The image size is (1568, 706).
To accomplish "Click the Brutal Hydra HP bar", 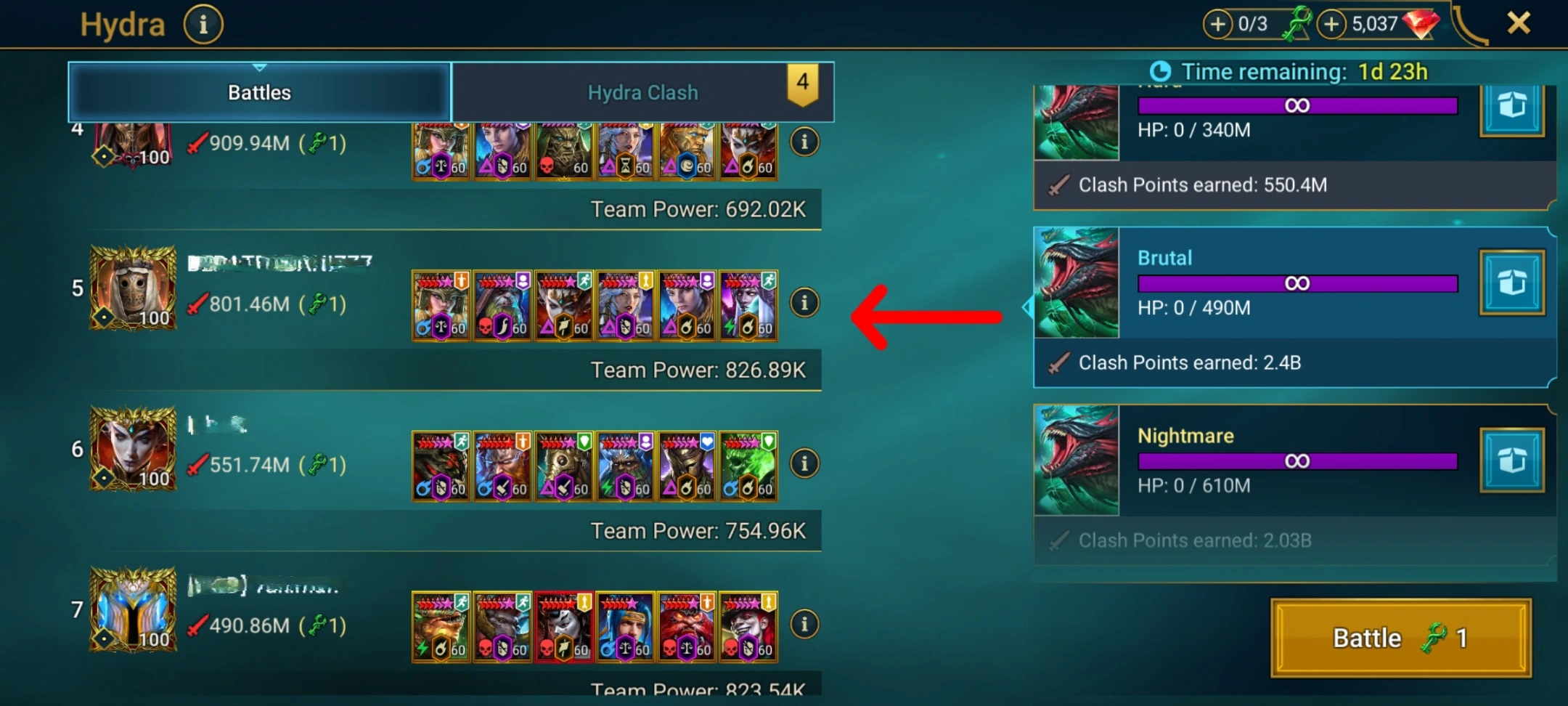I will click(x=1297, y=283).
